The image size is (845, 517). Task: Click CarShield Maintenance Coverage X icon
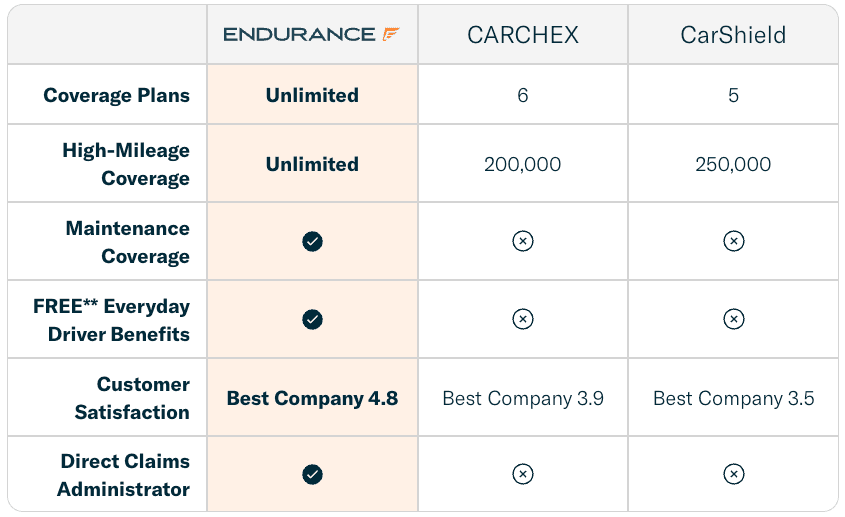coord(733,241)
